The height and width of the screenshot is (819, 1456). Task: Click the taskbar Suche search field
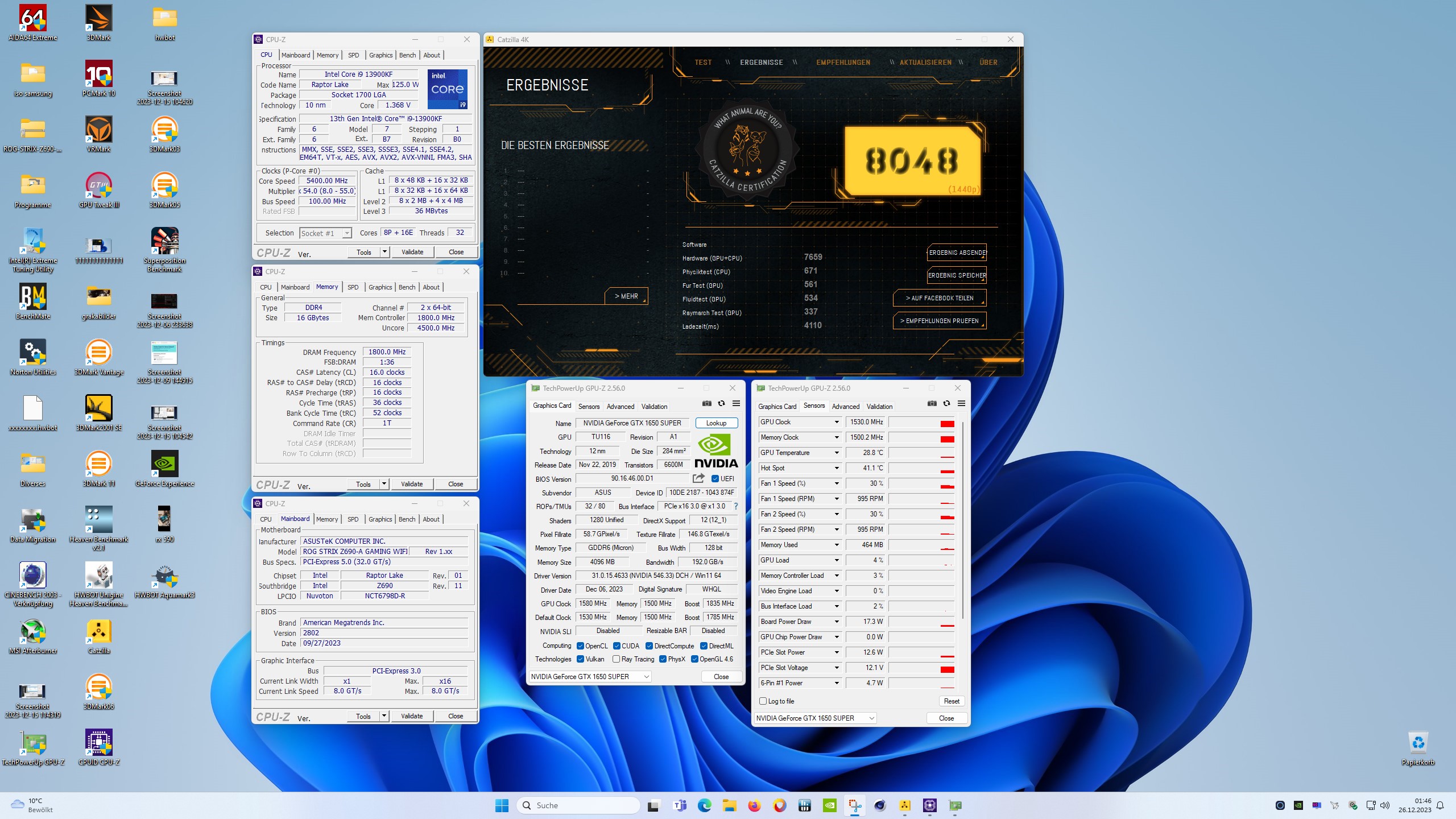pos(578,805)
